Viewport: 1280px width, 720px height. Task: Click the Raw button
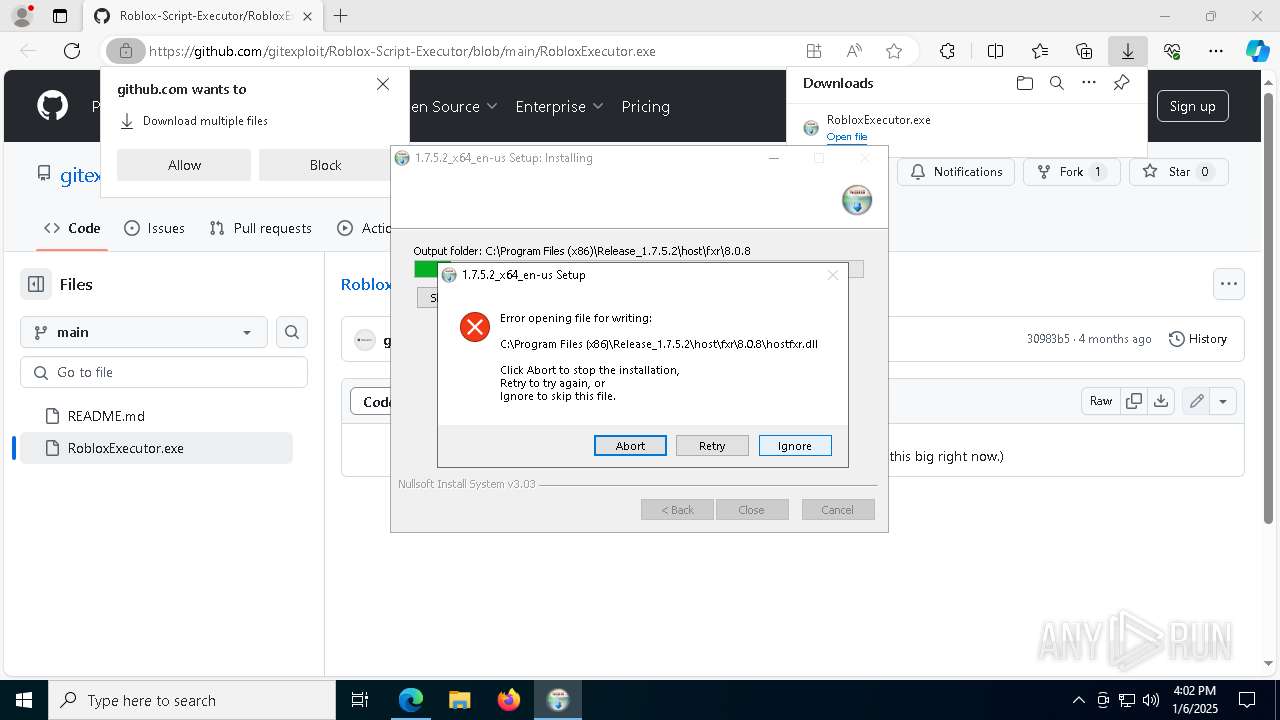1101,401
